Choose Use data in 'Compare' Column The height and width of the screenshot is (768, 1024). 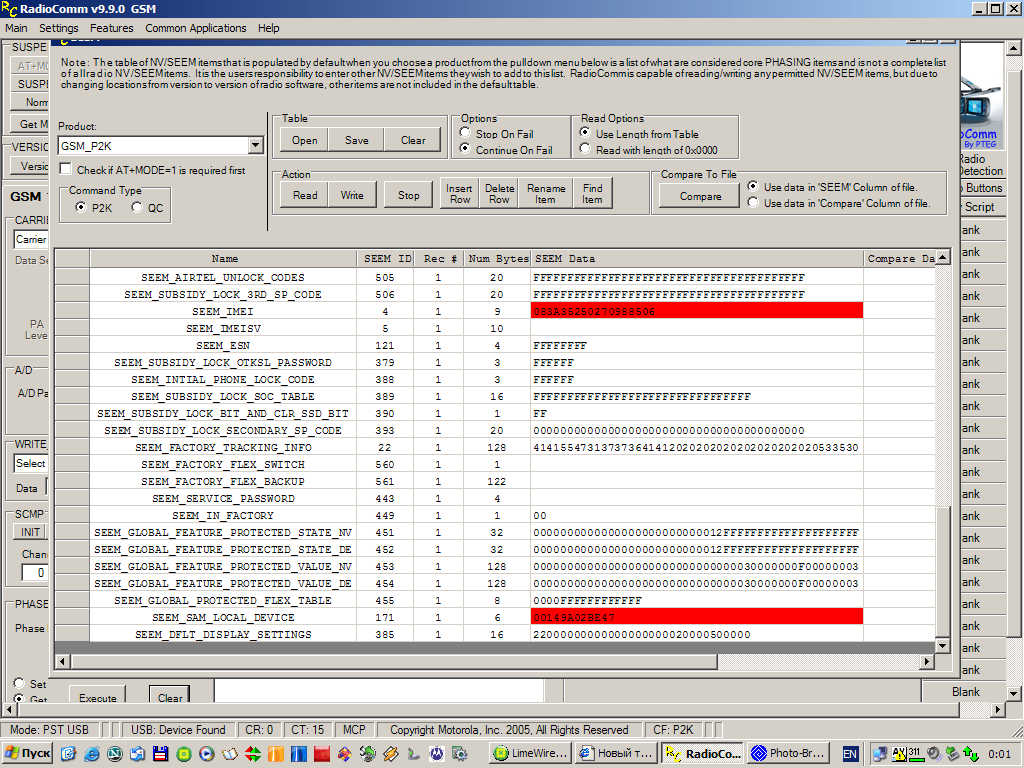(x=753, y=202)
